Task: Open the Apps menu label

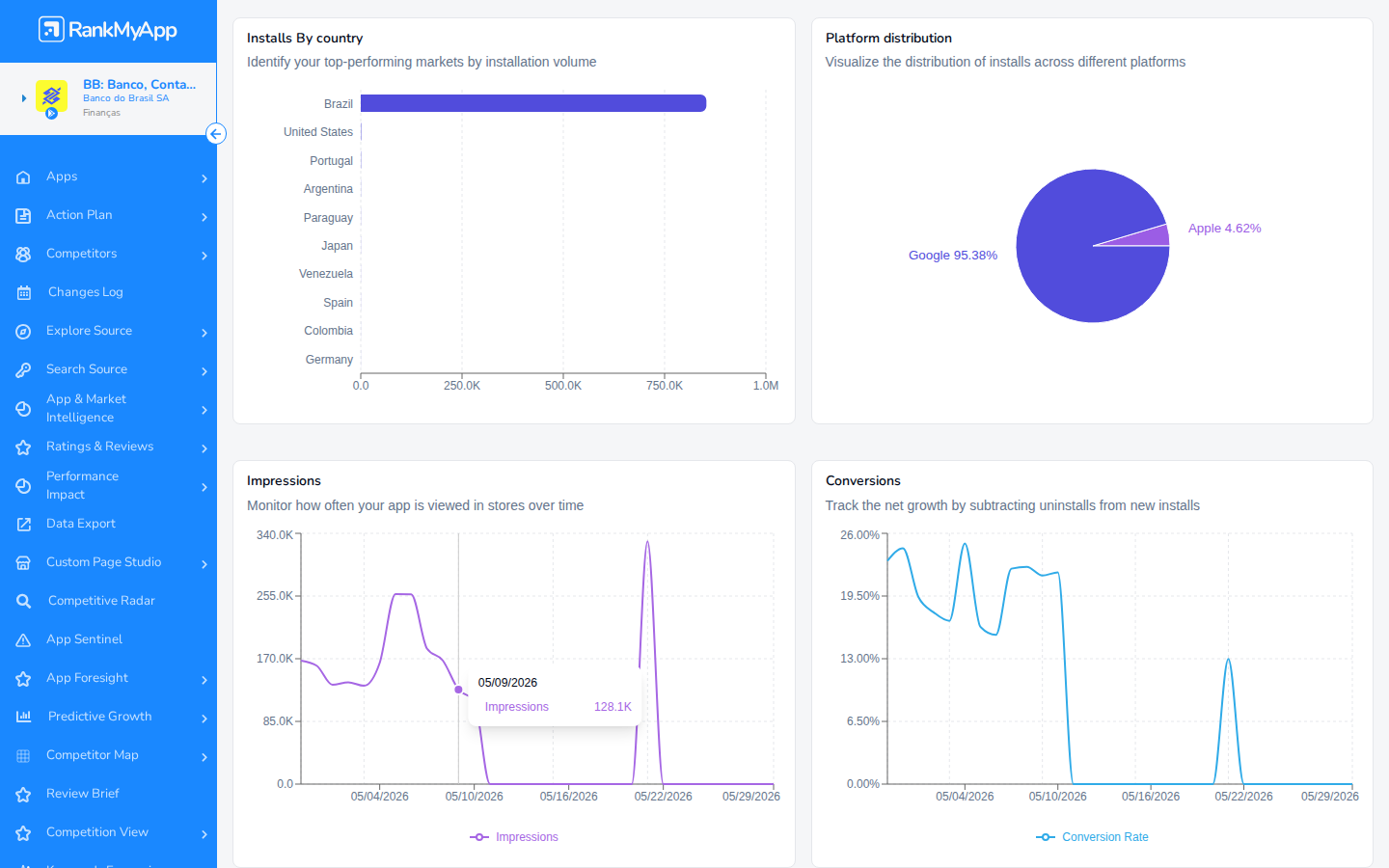Action: click(62, 176)
